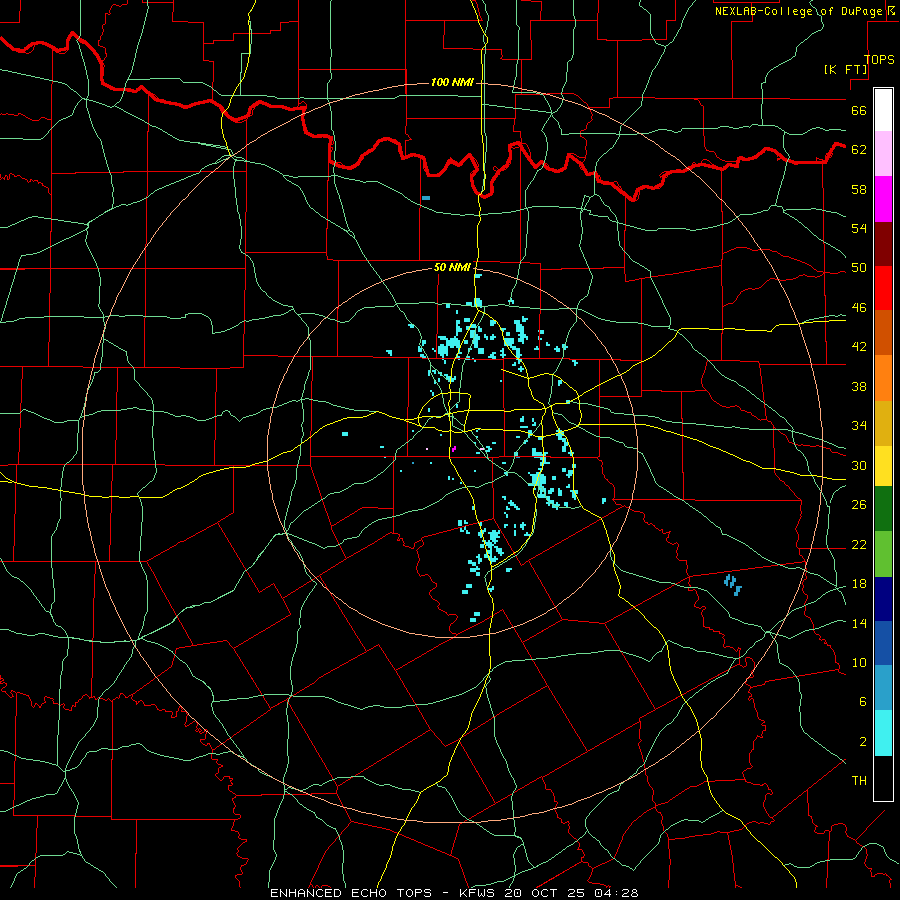Click the isolated blue echo below the red river border
This screenshot has width=900, height=900.
(426, 198)
